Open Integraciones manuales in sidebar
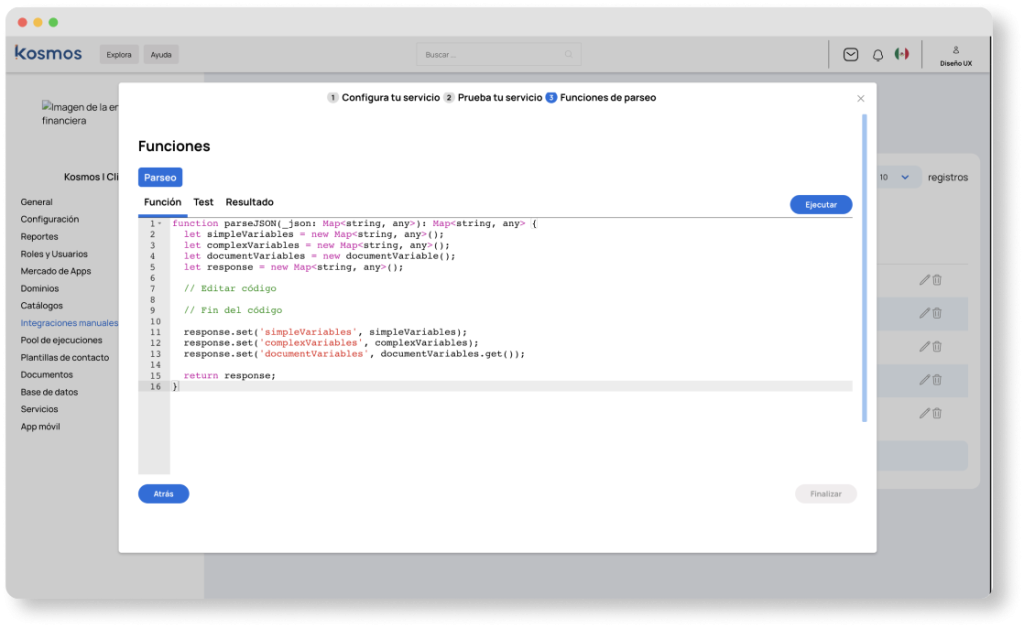This screenshot has height=628, width=1024. coord(69,323)
